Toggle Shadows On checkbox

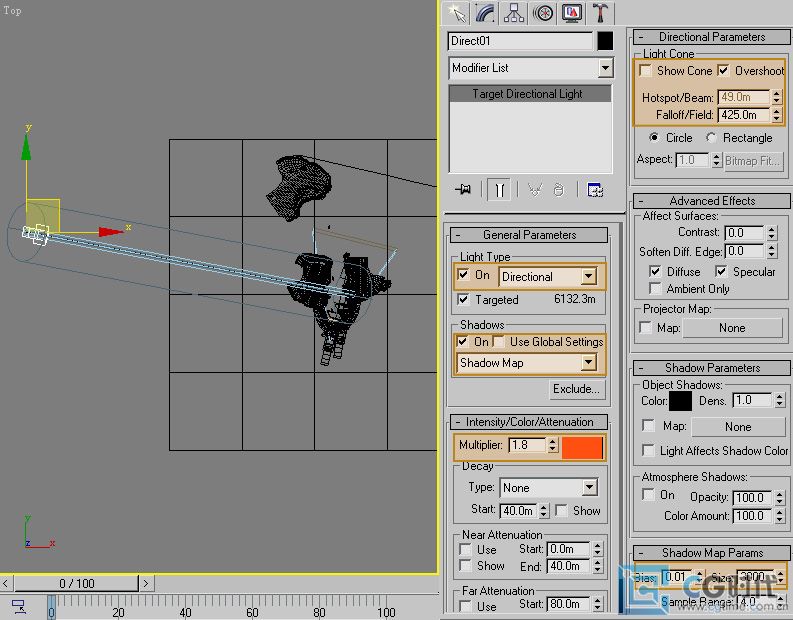[462, 342]
